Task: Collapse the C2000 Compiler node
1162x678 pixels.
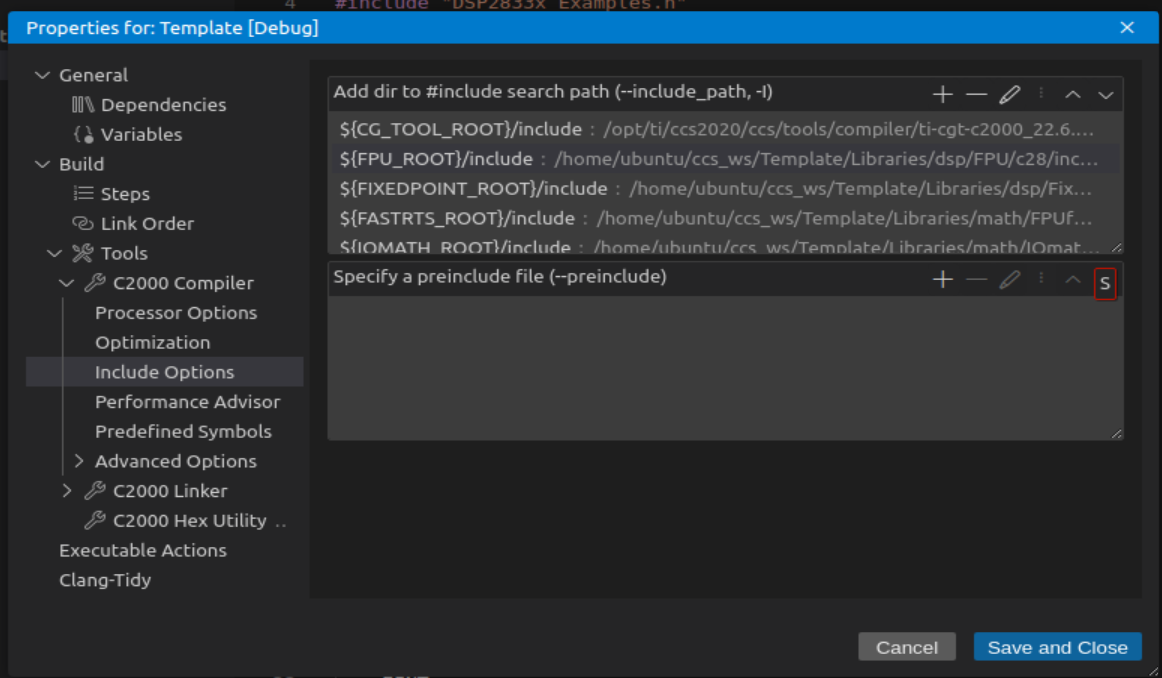Action: [x=66, y=282]
